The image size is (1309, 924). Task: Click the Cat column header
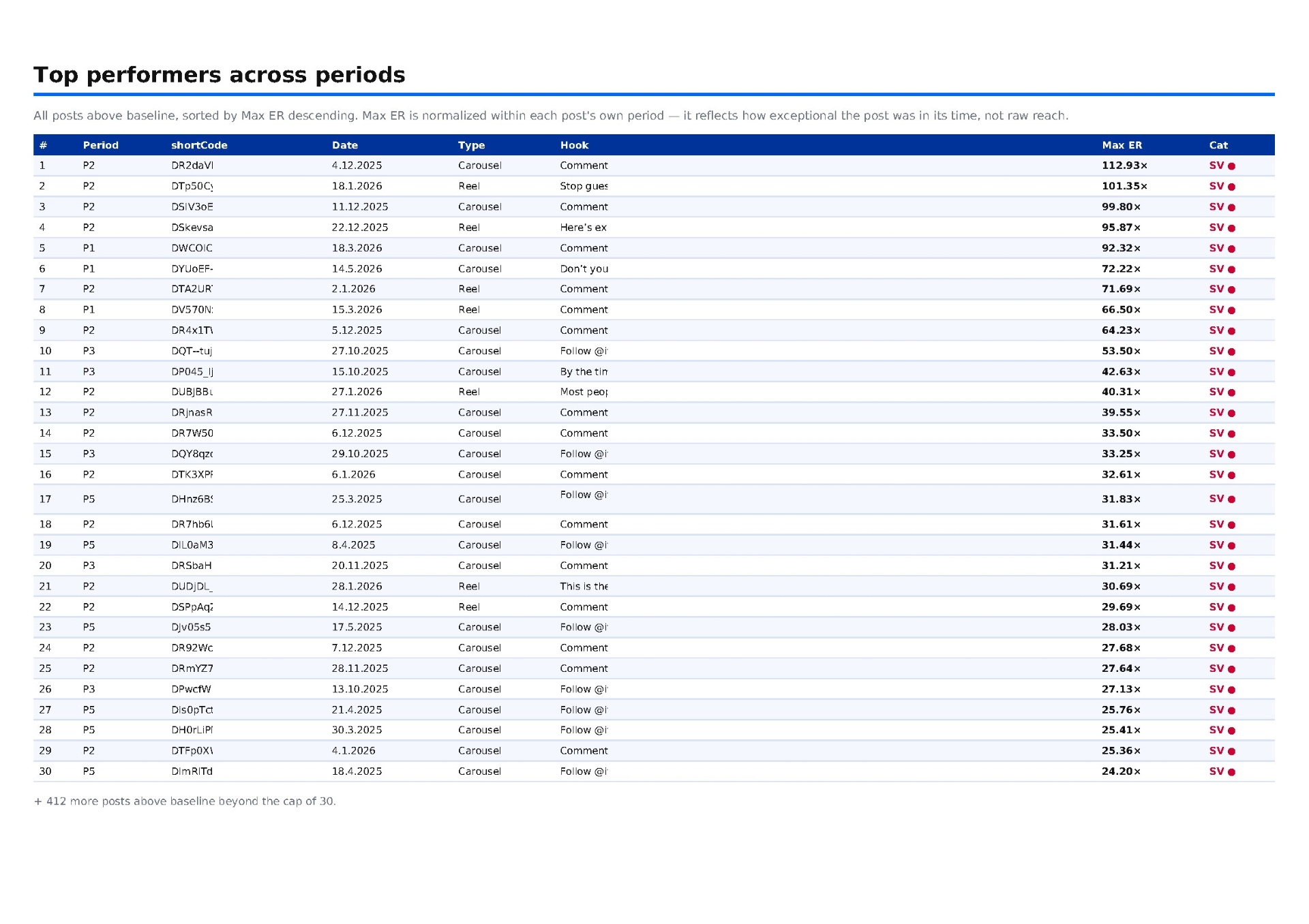click(x=1218, y=145)
